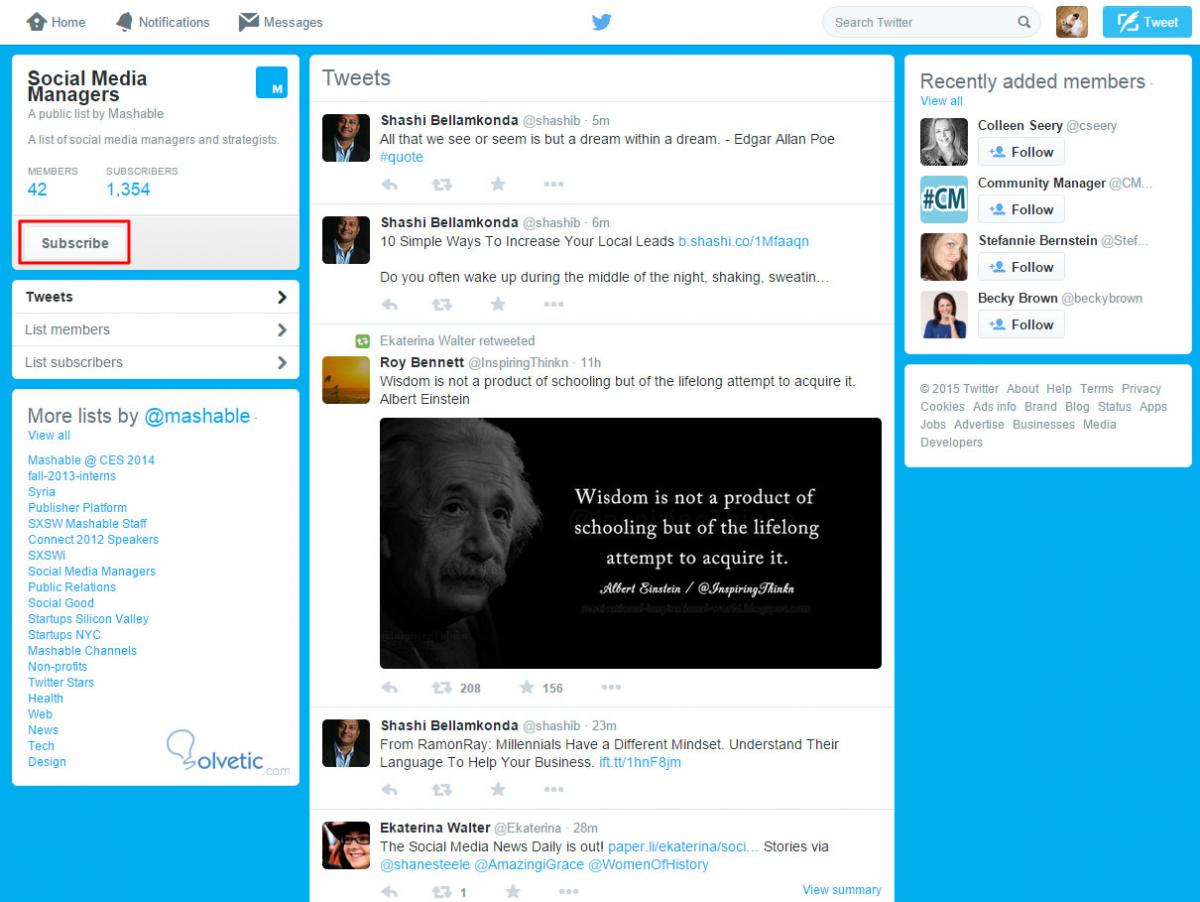Reply to Roy Bennett's Einstein tweet
This screenshot has width=1200, height=902.
[390, 688]
